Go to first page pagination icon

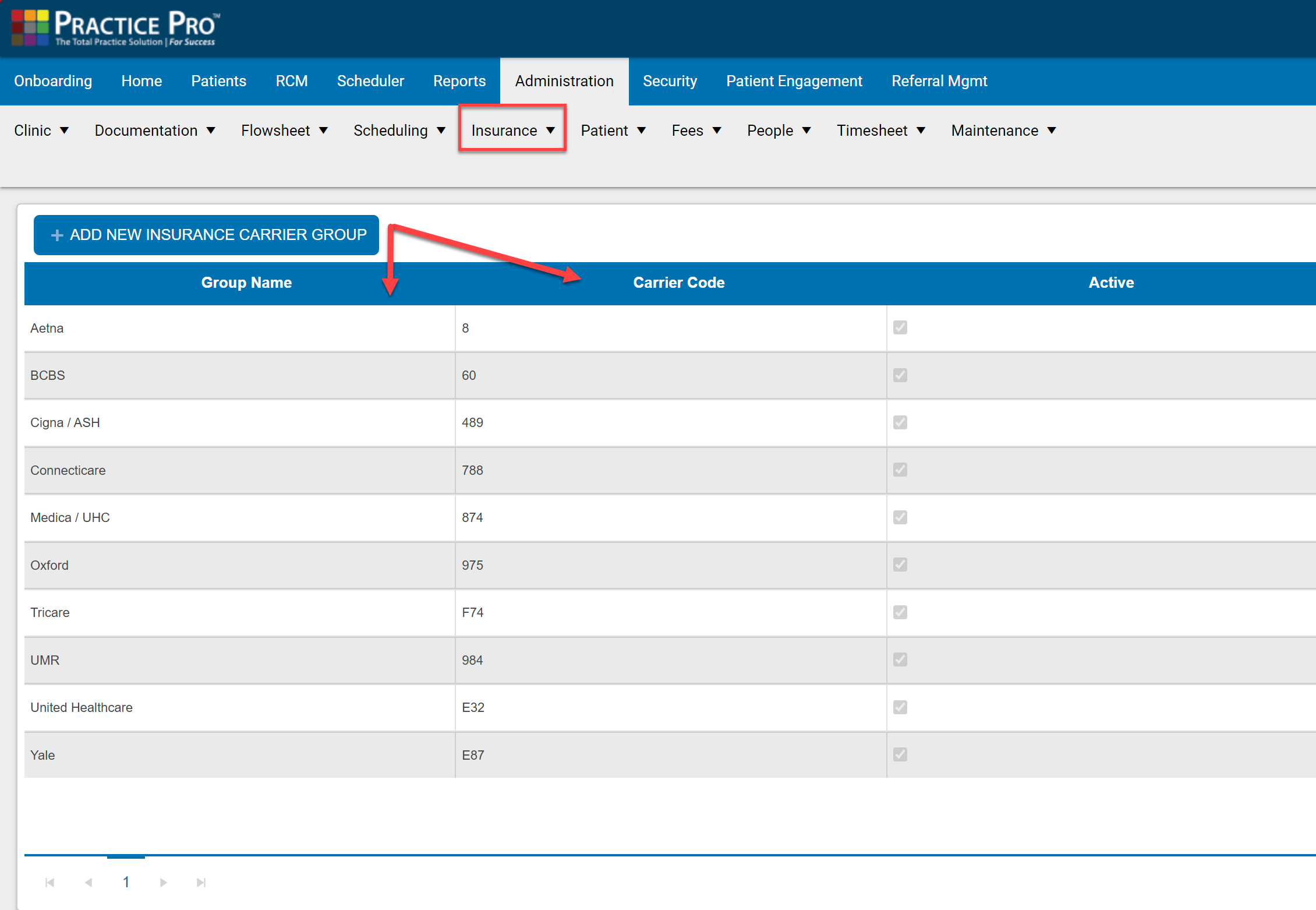pos(50,883)
